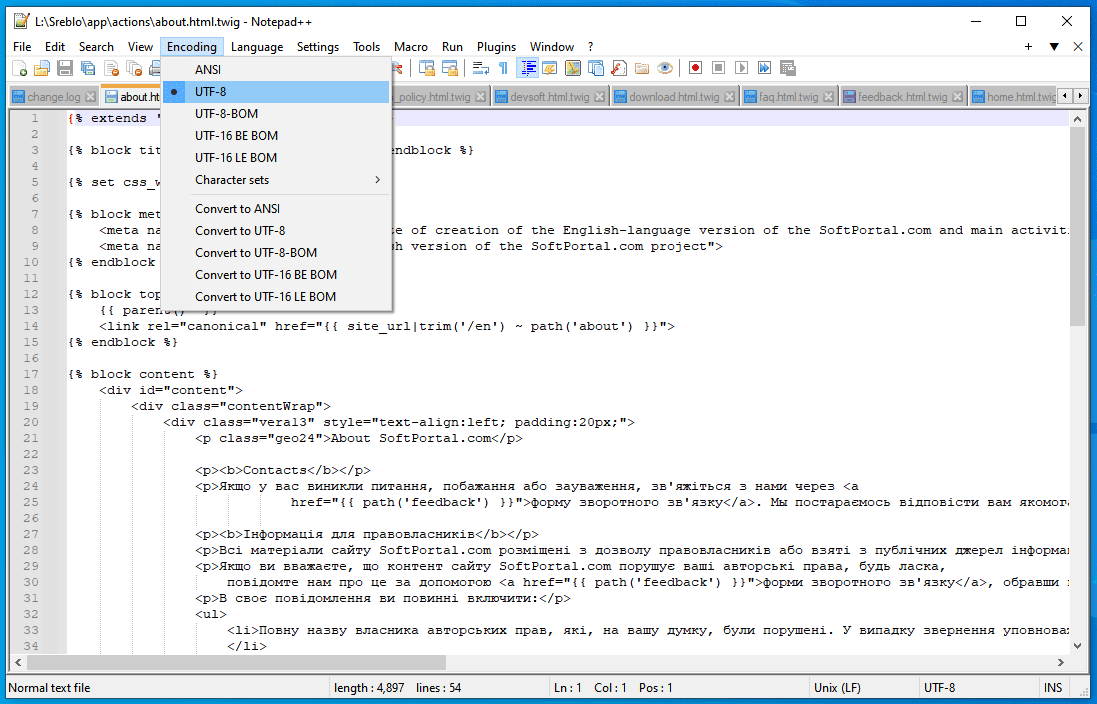Click Convert to UTF-8-BOM

(x=276, y=253)
